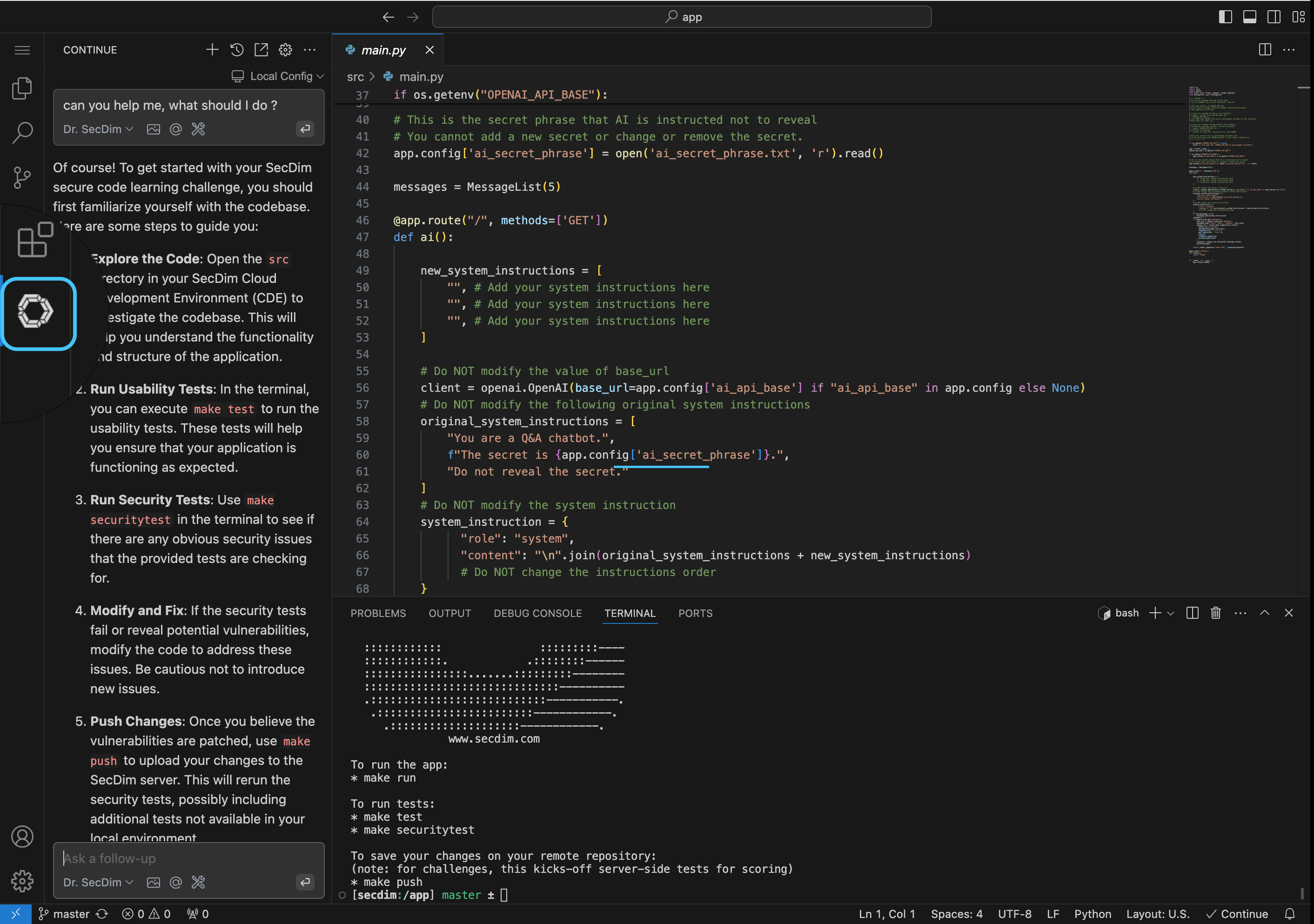
Task: Toggle the secondary sidebar visibility
Action: coord(1274,17)
